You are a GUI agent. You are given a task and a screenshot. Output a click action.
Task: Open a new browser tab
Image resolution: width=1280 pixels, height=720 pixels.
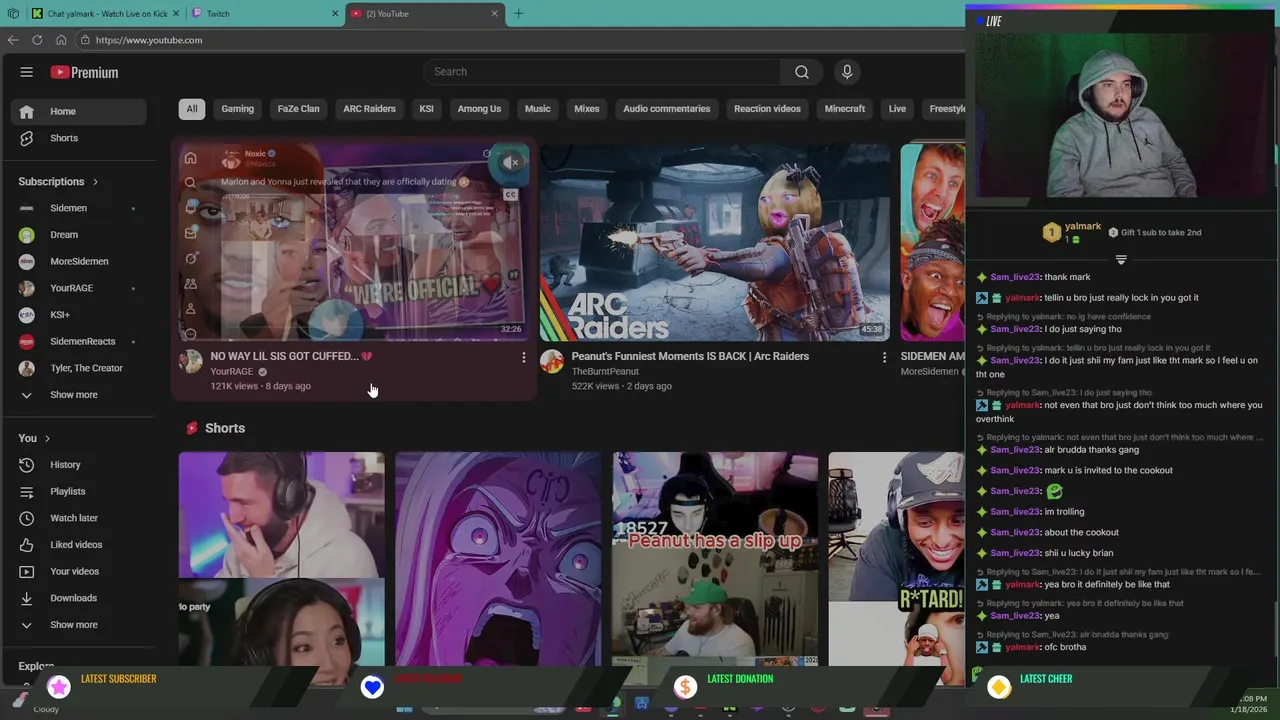pos(518,14)
